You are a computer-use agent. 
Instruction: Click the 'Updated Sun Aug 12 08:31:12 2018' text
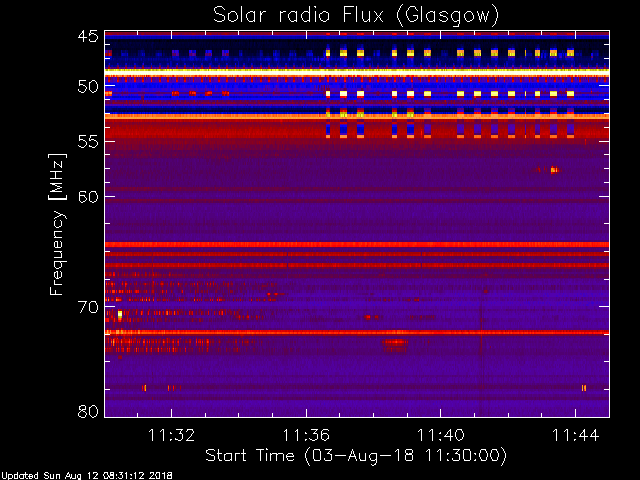87,476
